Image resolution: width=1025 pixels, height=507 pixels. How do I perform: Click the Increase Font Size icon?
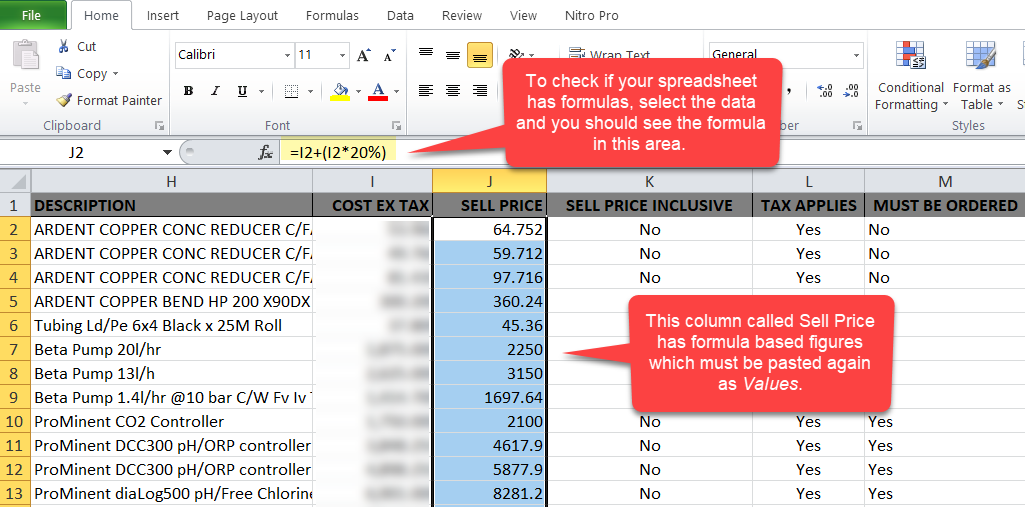363,55
